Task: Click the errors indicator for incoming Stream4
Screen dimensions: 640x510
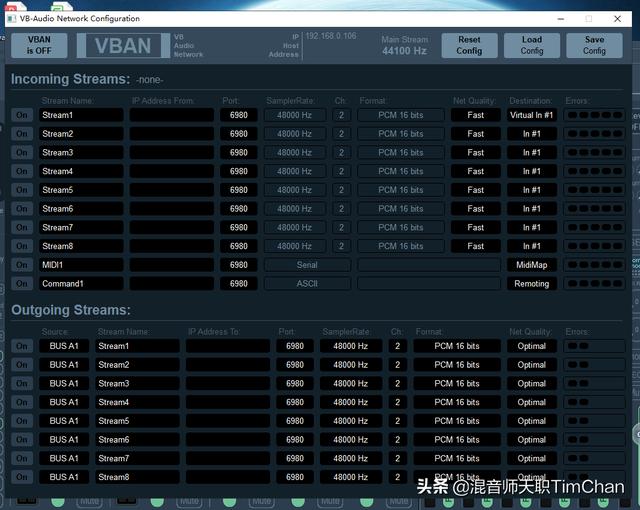Action: tap(594, 171)
